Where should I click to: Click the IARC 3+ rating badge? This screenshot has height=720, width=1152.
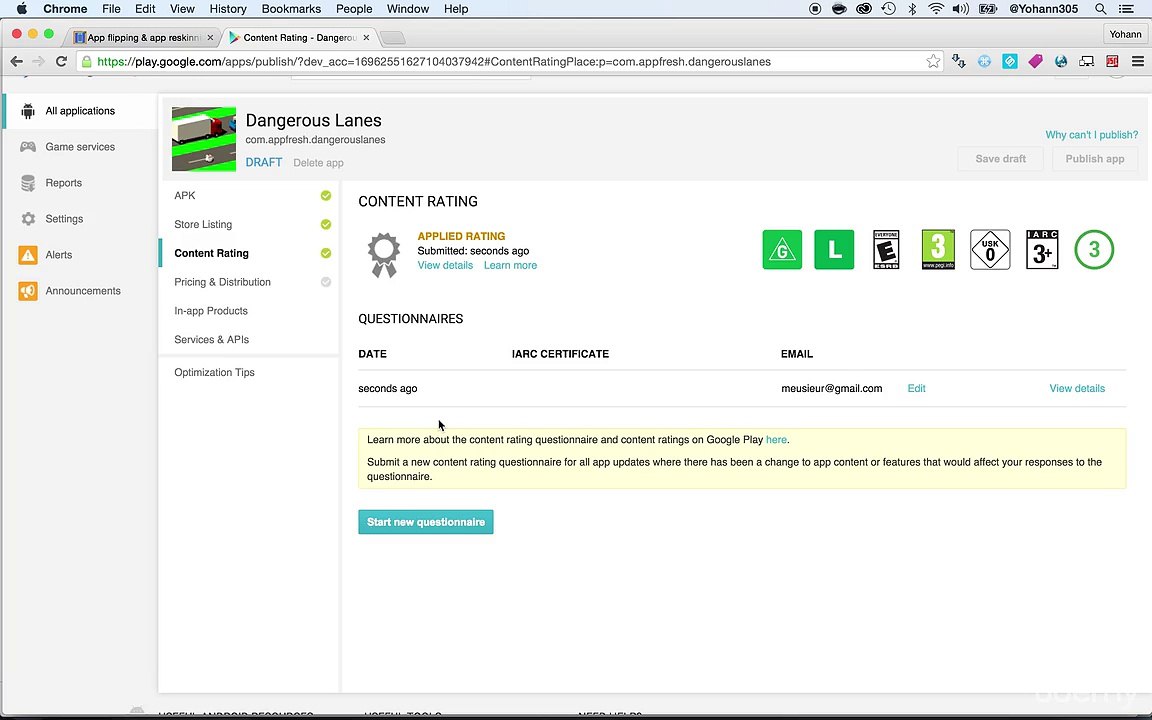[1042, 250]
